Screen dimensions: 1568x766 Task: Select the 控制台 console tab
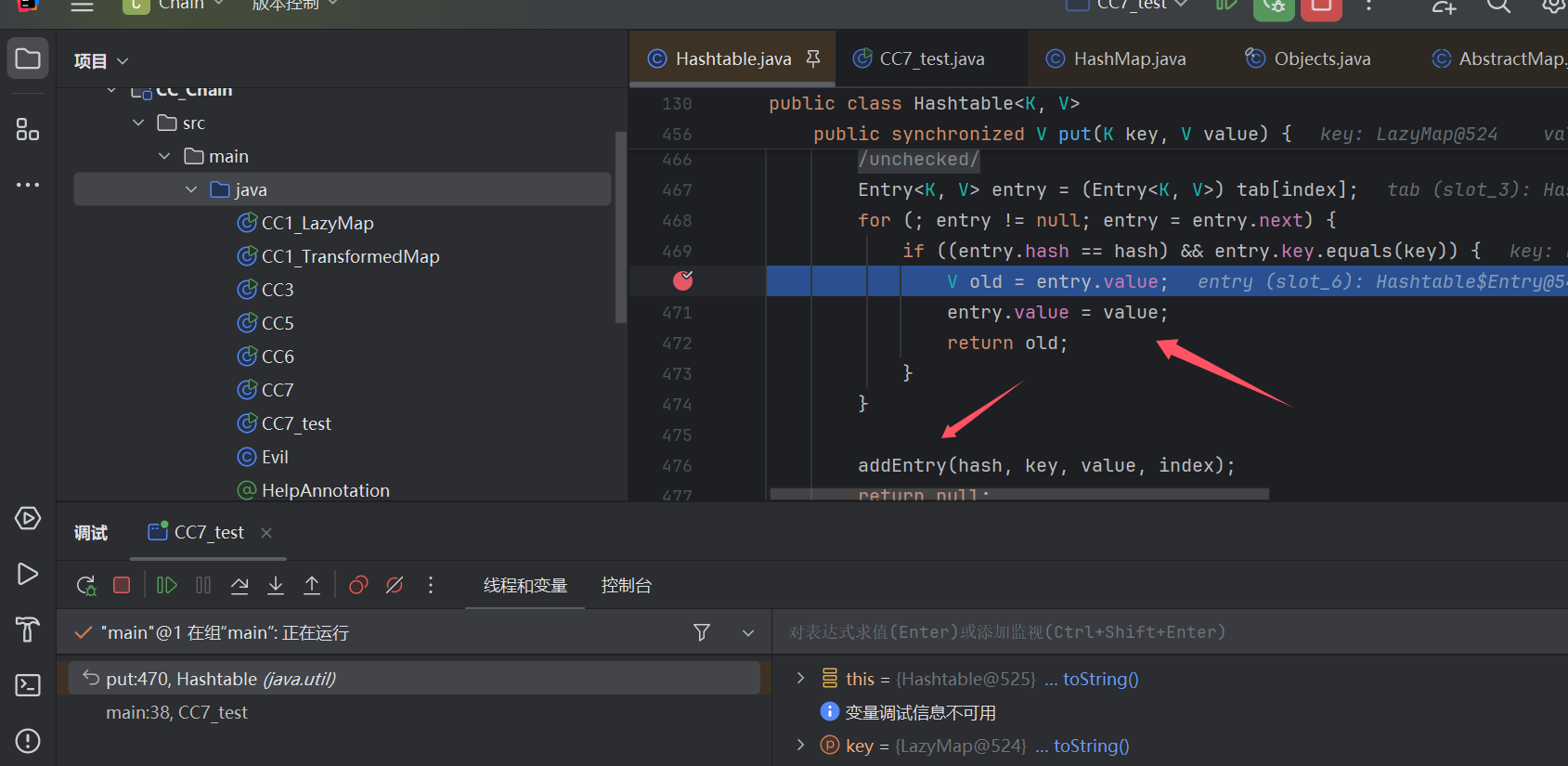click(x=627, y=585)
